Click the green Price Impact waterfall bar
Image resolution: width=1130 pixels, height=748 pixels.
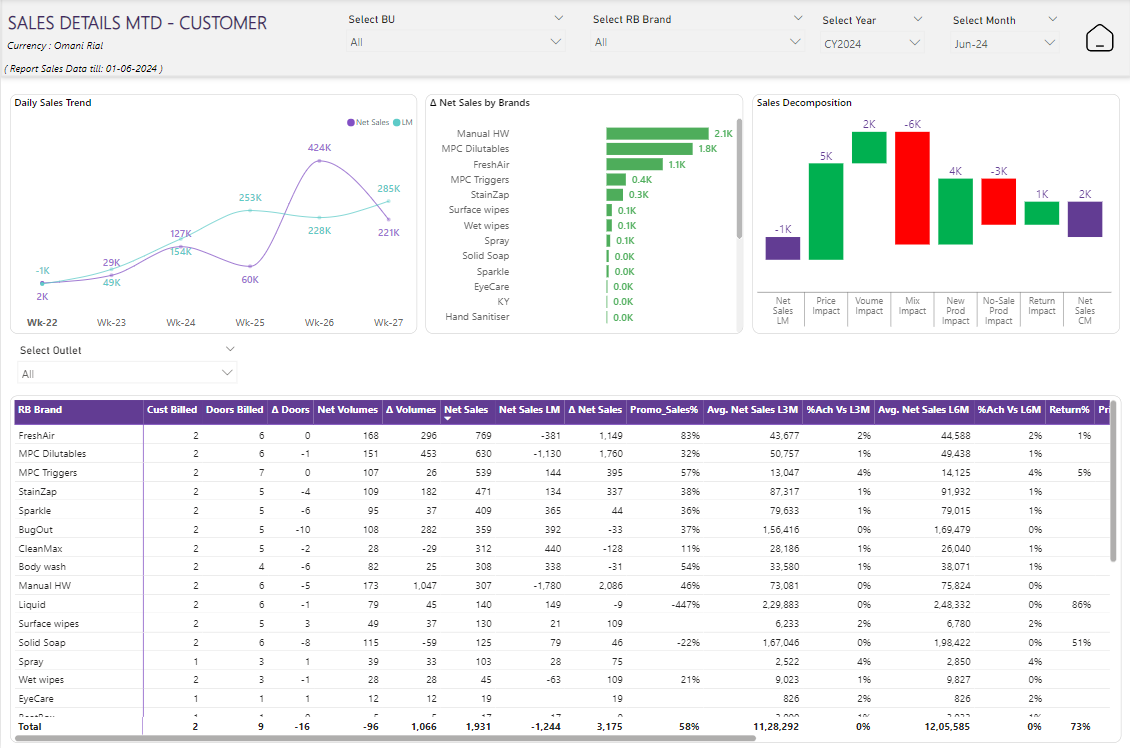pos(826,211)
